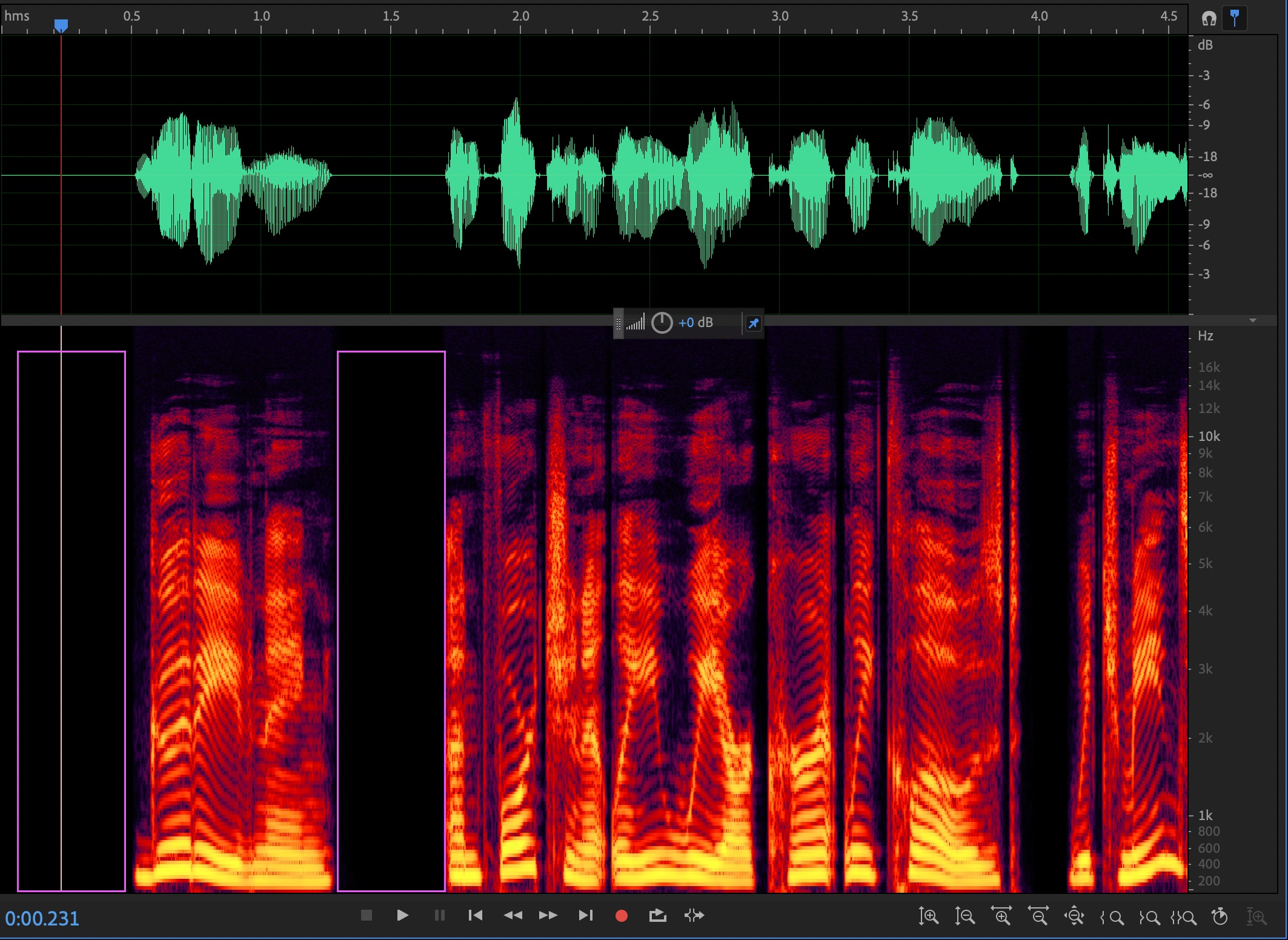Pin the HUD volume control
This screenshot has height=940, width=1288.
coord(753,323)
